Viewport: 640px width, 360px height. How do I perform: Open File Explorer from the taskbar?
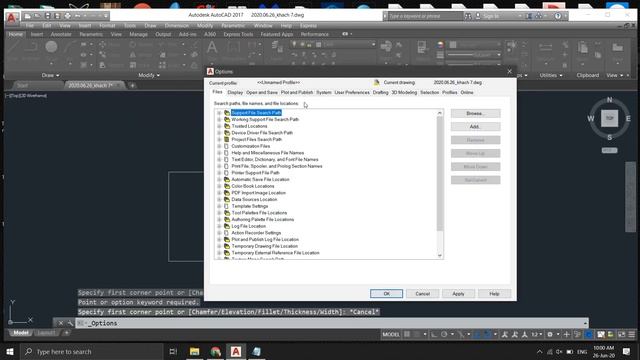pos(195,351)
